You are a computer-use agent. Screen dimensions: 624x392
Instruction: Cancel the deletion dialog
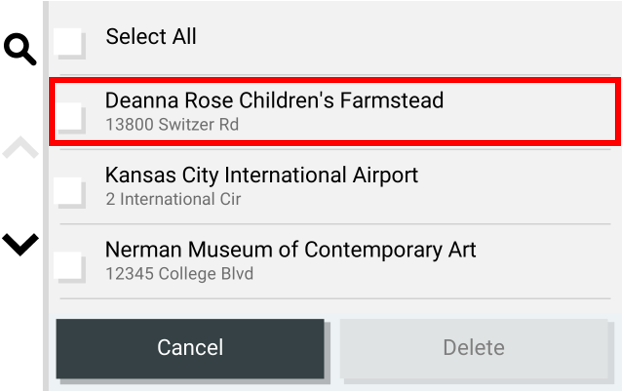[190, 348]
